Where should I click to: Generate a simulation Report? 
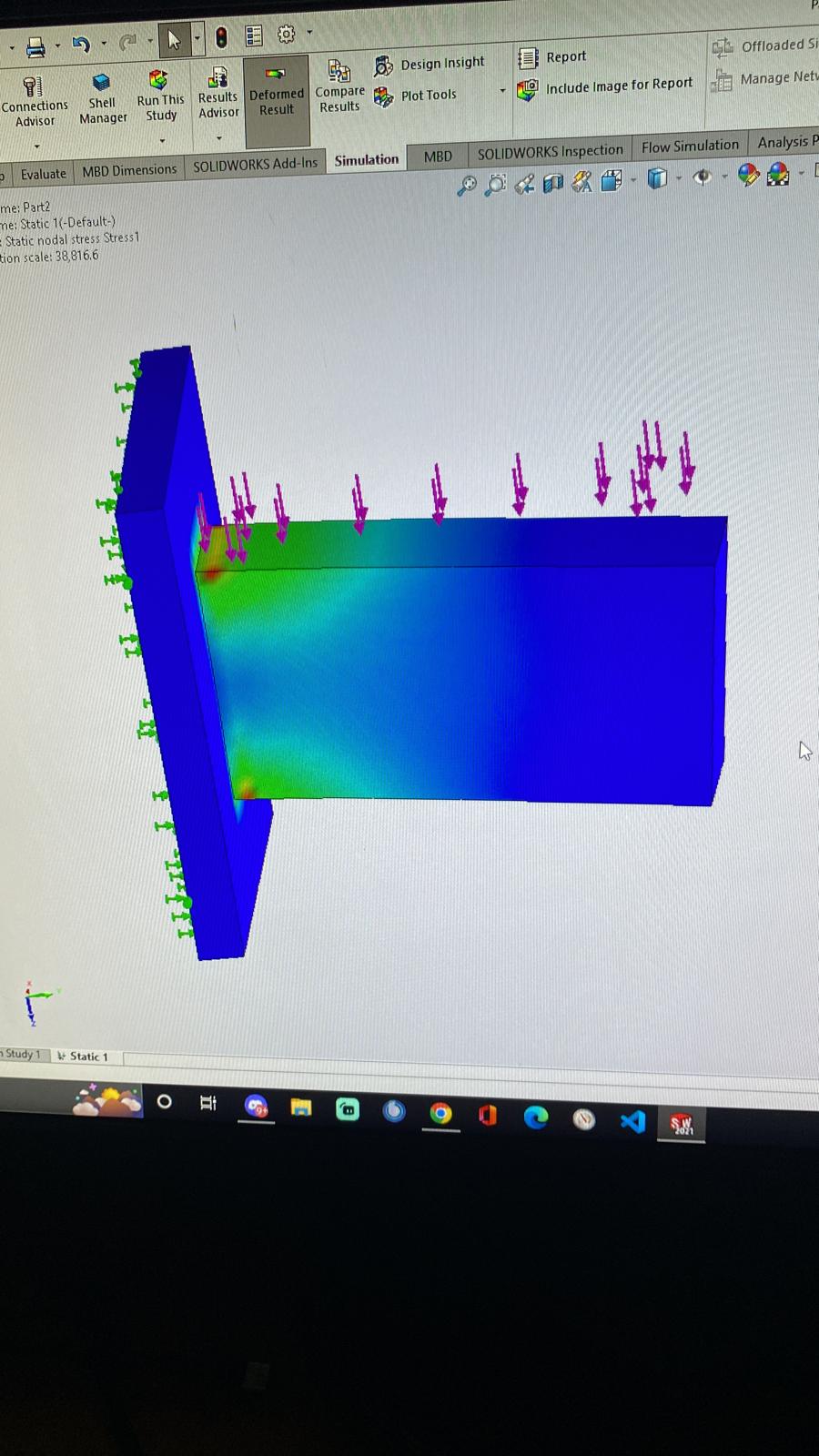(552, 57)
